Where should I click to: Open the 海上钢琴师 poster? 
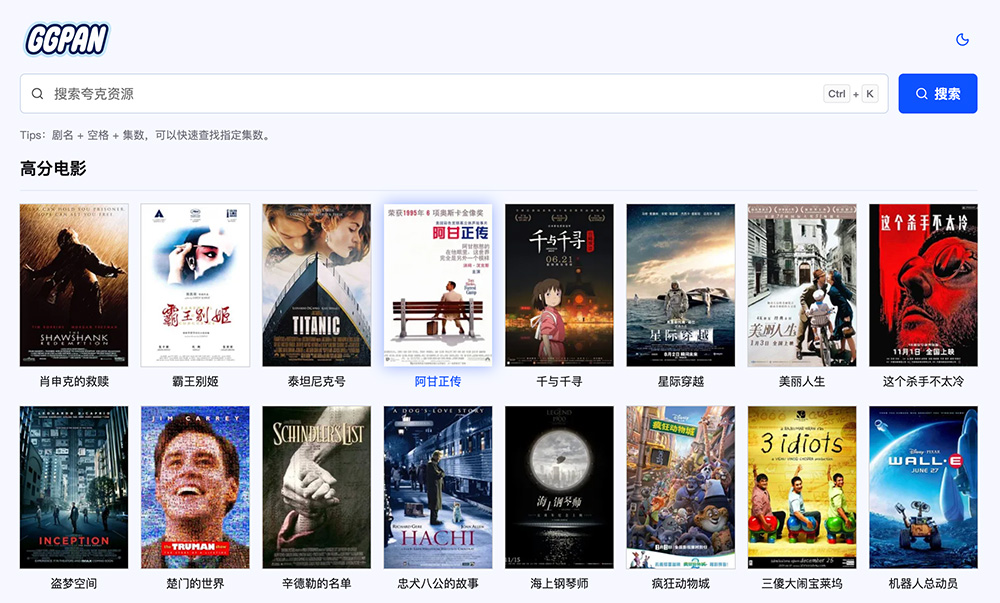click(x=559, y=487)
